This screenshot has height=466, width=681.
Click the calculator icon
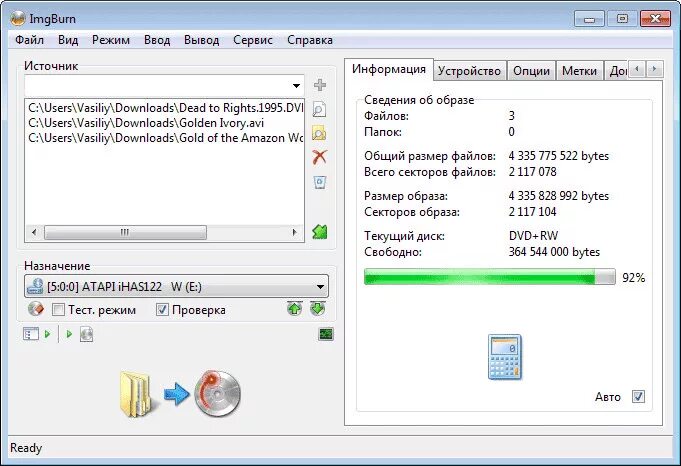coord(505,357)
